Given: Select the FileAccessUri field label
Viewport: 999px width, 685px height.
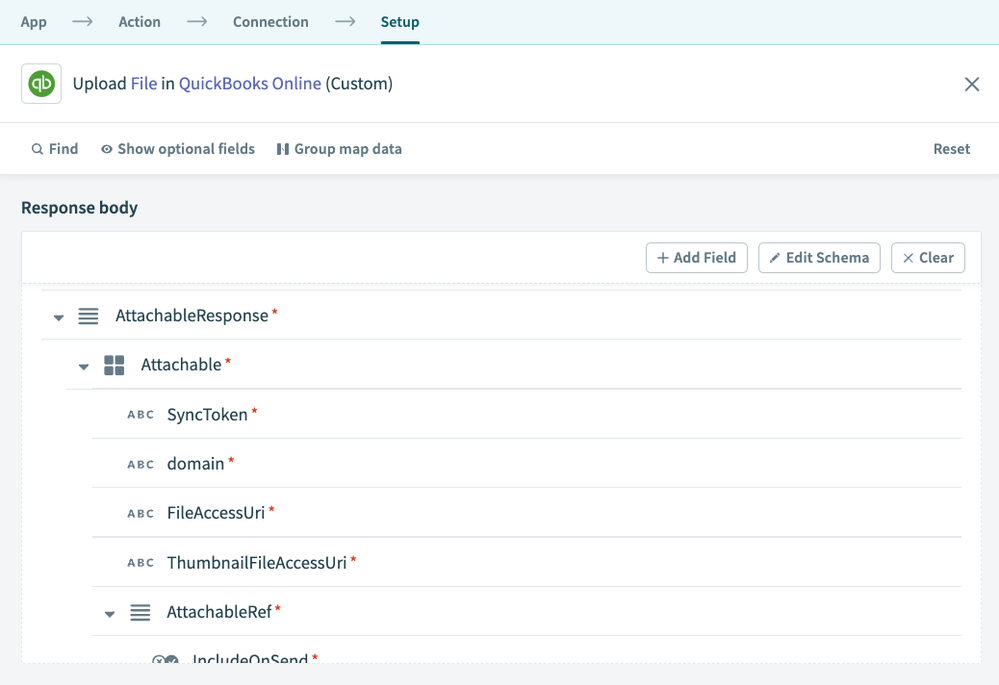Looking at the screenshot, I should 216,513.
